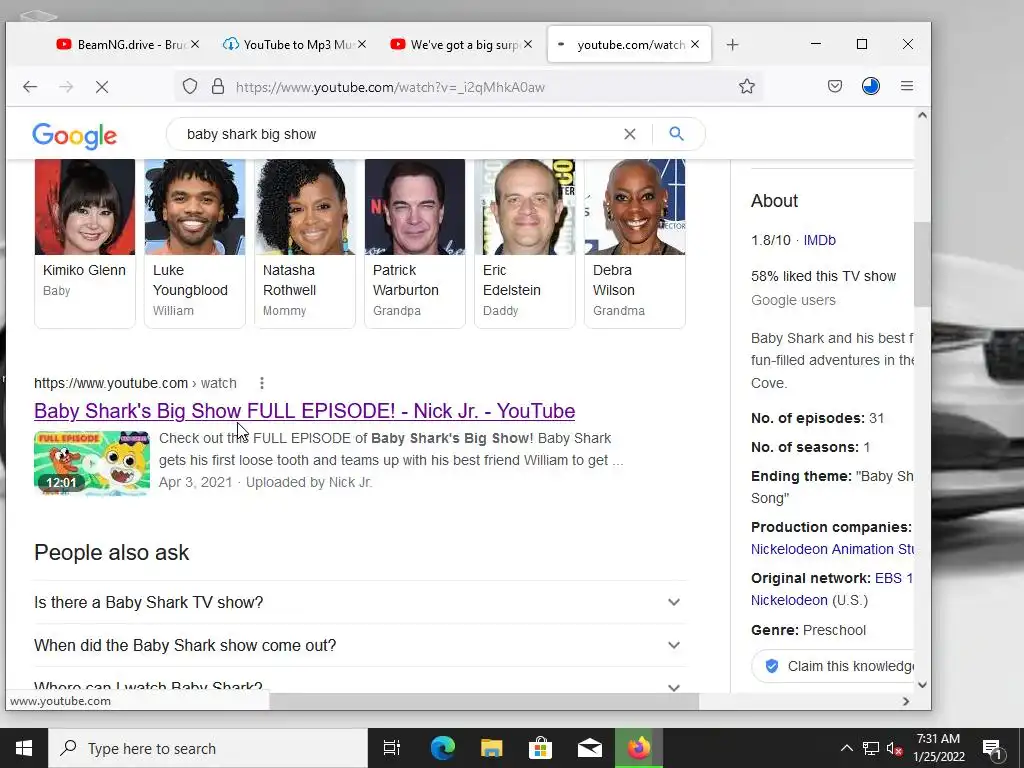Show hidden system tray icons

click(x=846, y=748)
